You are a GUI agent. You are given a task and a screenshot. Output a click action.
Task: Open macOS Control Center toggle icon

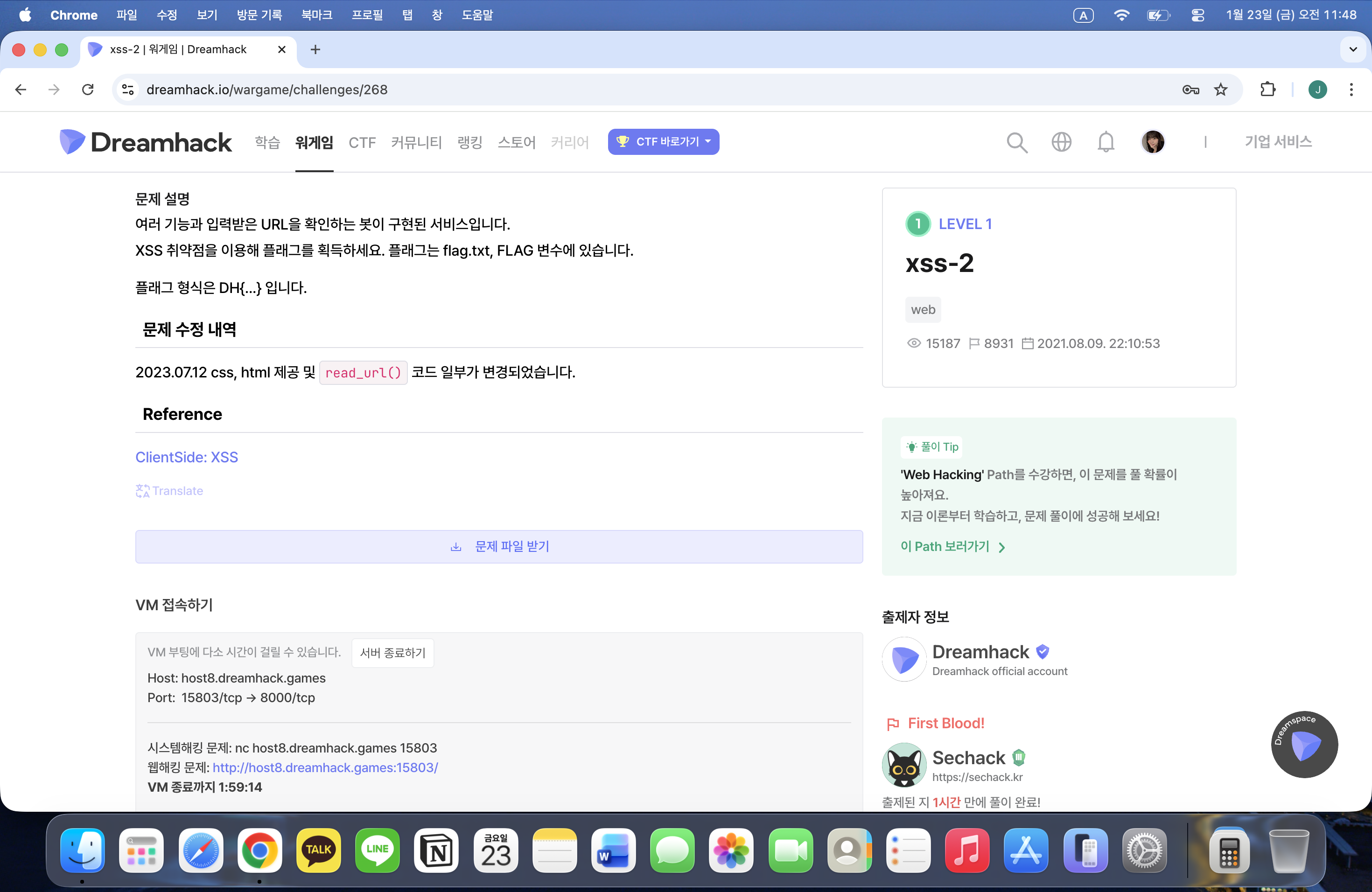(x=1197, y=15)
